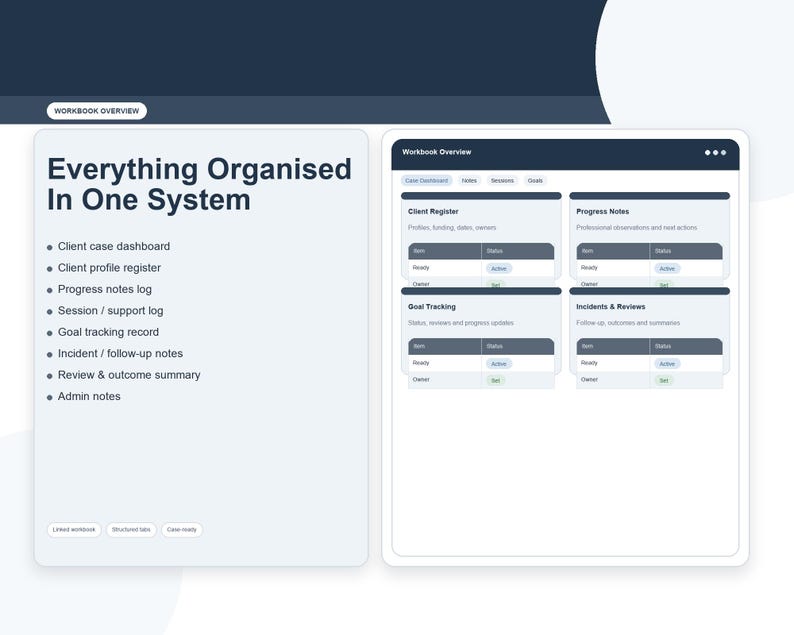Screen dimensions: 794x635
Task: Click 'Professional observations and next actions' description
Action: [637, 228]
